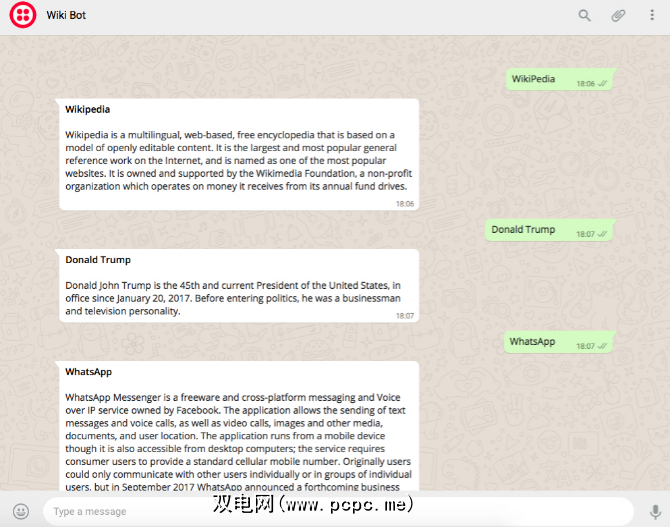The width and height of the screenshot is (670, 527).
Task: Click the bold 'WhatsApp' reply heading
Action: coord(88,372)
